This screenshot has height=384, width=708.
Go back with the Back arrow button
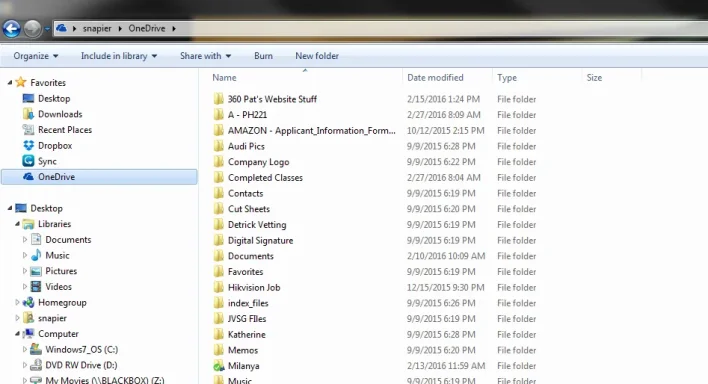[x=11, y=29]
